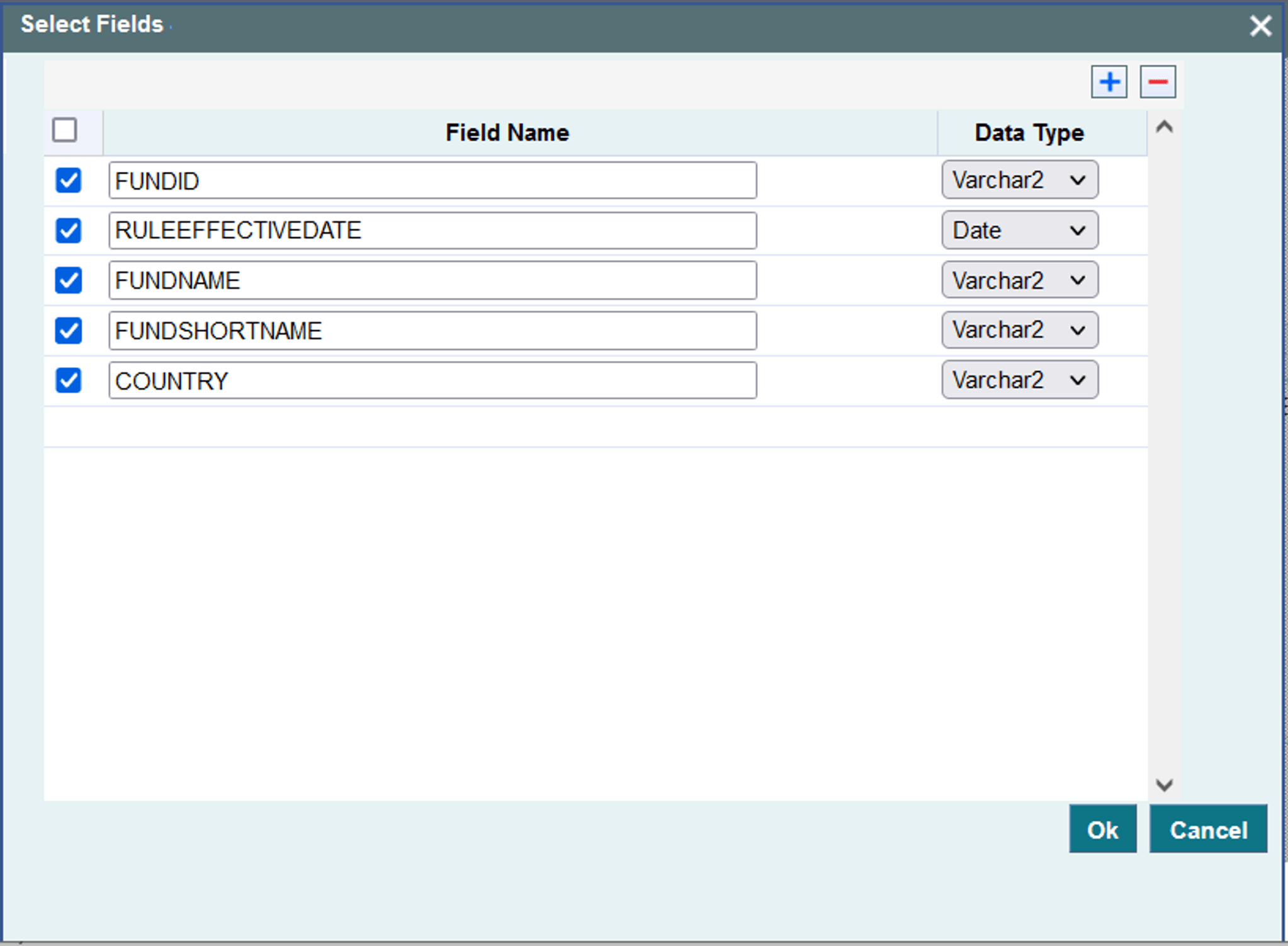Open the FUNDID data type dropdown
This screenshot has height=946, width=1288.
(1019, 180)
